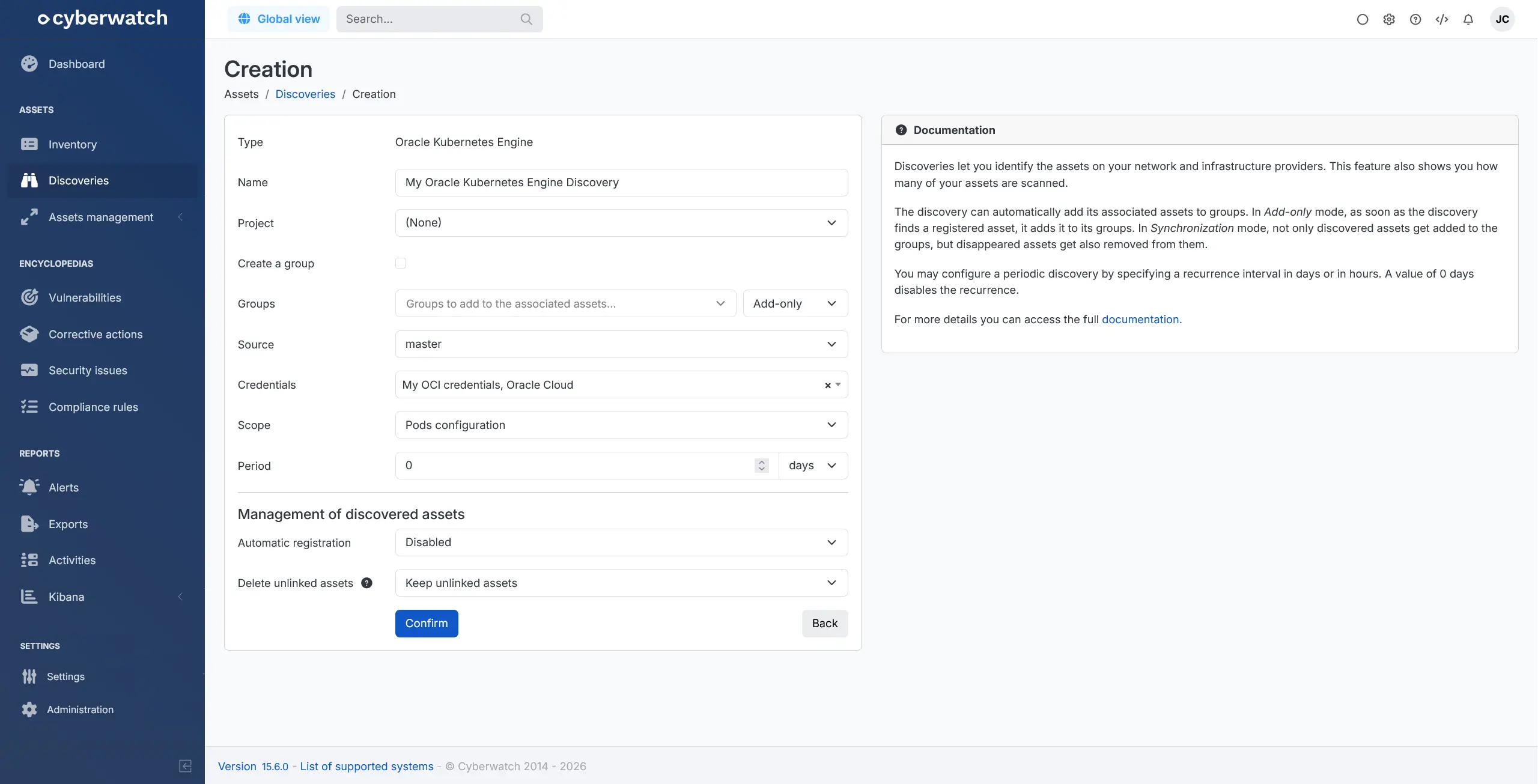Enable the Create a group checkbox
The width and height of the screenshot is (1538, 784).
[401, 263]
